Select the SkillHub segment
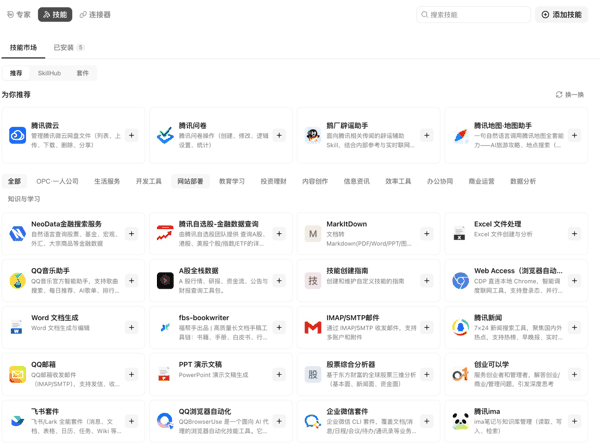 (49, 73)
